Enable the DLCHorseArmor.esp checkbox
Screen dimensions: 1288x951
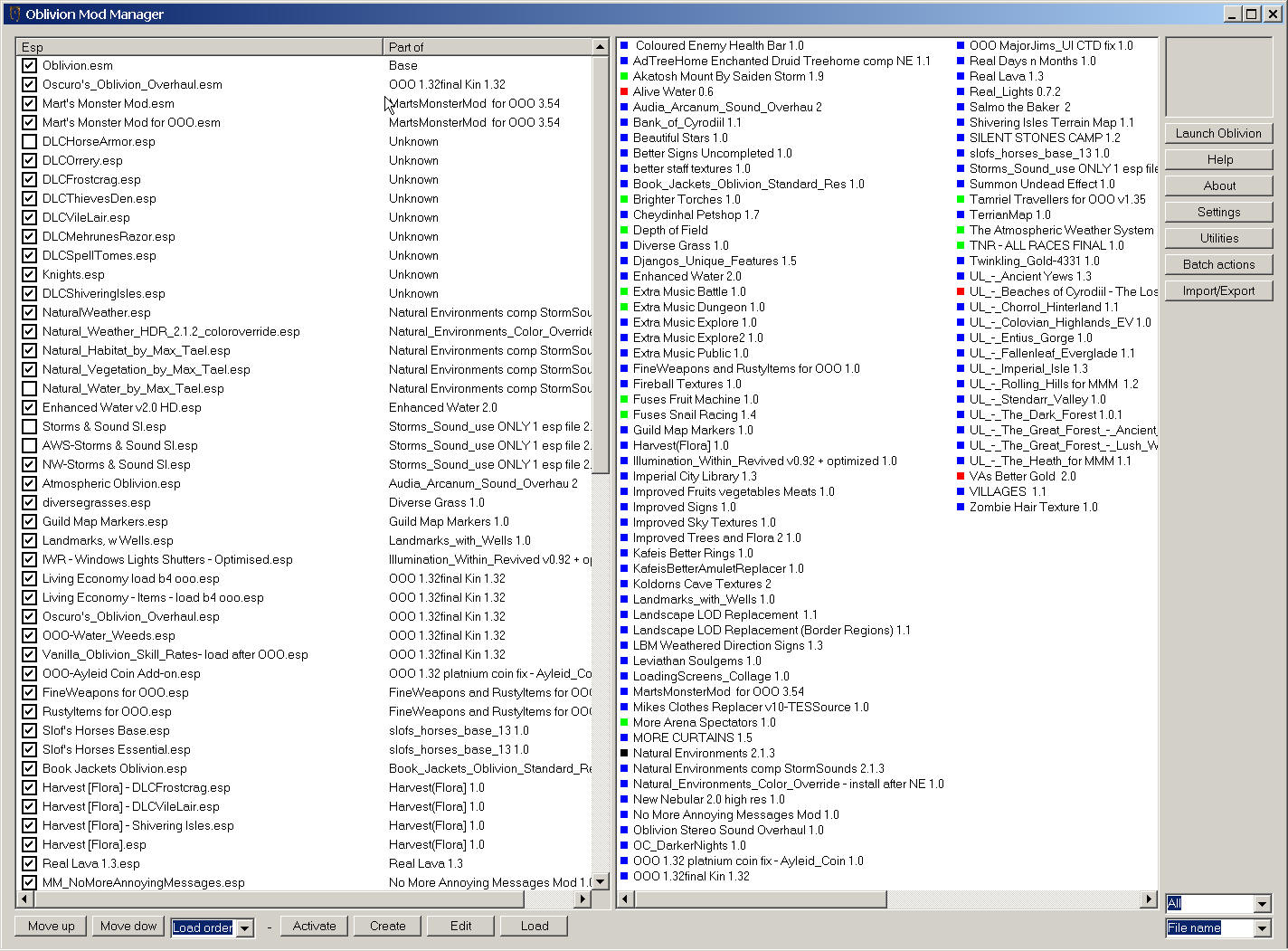[x=29, y=141]
